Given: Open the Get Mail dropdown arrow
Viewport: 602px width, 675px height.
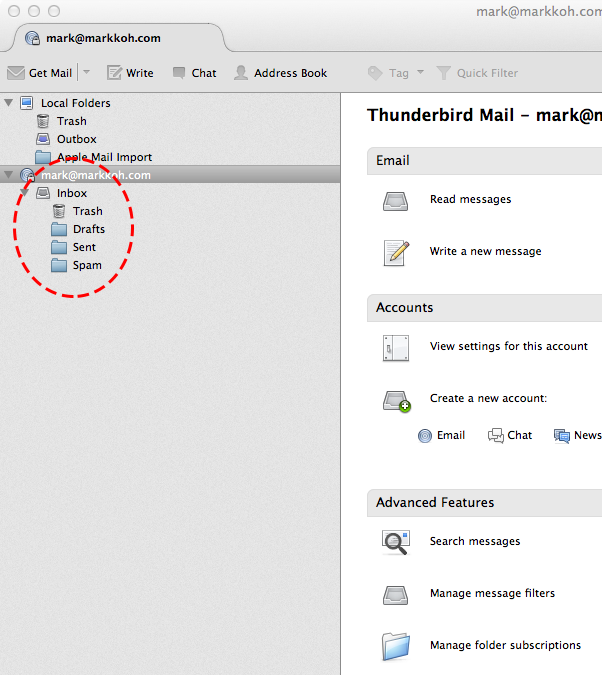Looking at the screenshot, I should pos(86,73).
